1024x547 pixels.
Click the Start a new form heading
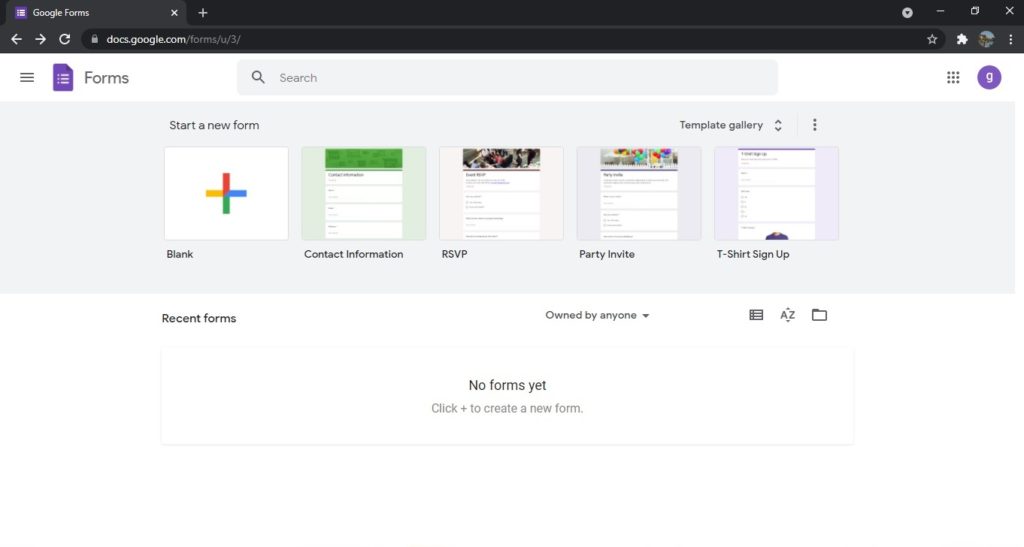click(214, 125)
